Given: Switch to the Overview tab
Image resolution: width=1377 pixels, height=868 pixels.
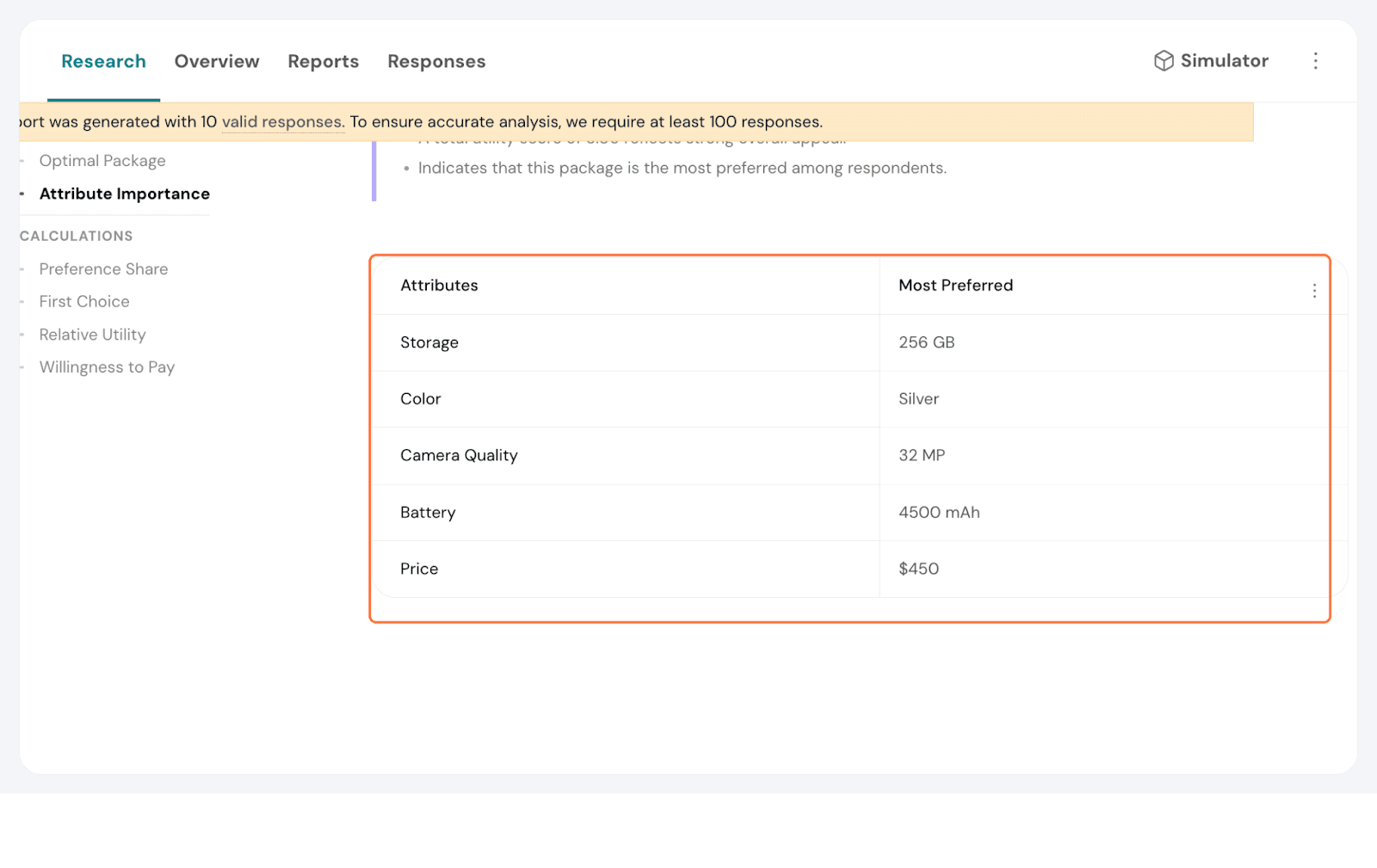Looking at the screenshot, I should point(217,62).
